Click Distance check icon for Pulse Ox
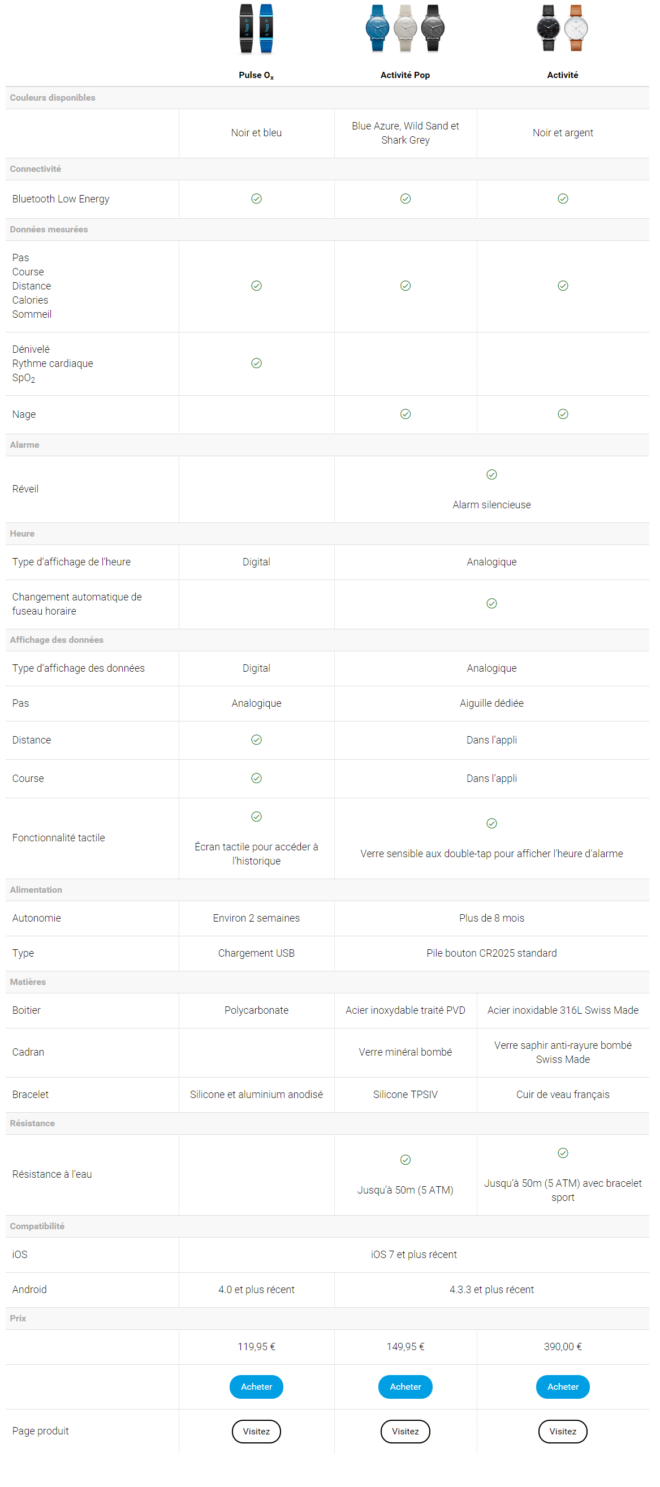The width and height of the screenshot is (660, 1487). (x=256, y=739)
